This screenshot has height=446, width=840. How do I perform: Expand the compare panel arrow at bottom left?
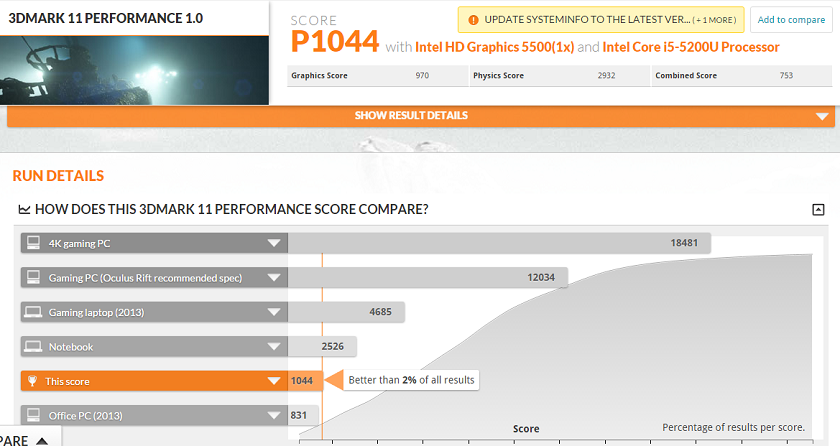point(42,441)
